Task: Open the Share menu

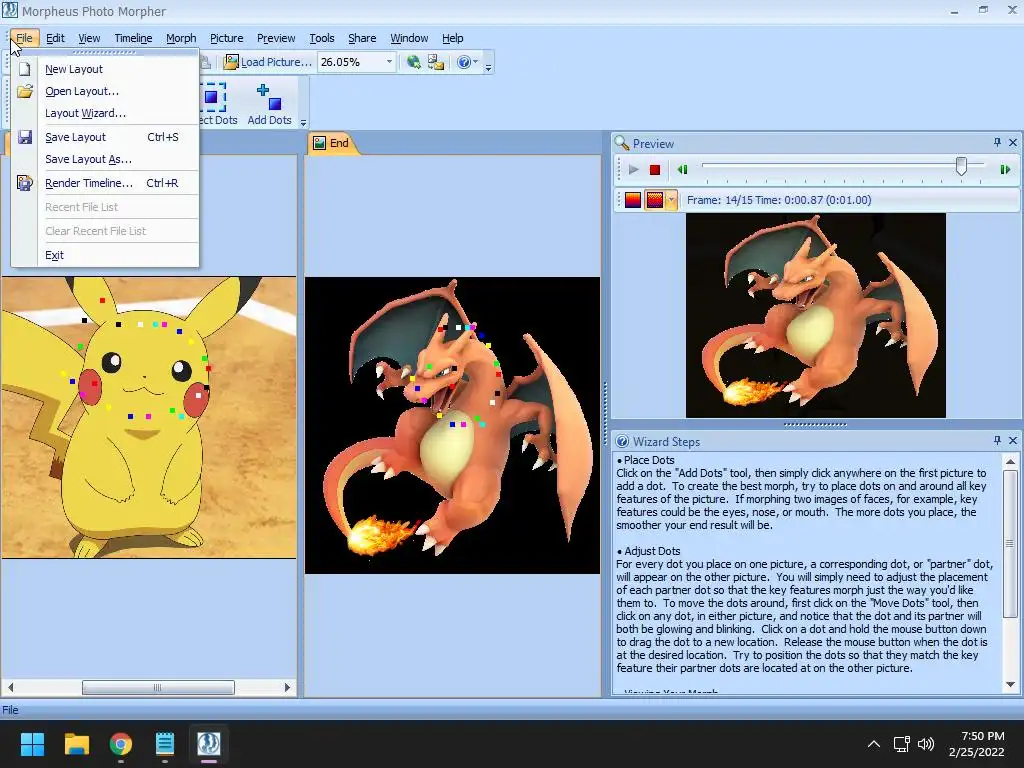Action: coord(362,38)
